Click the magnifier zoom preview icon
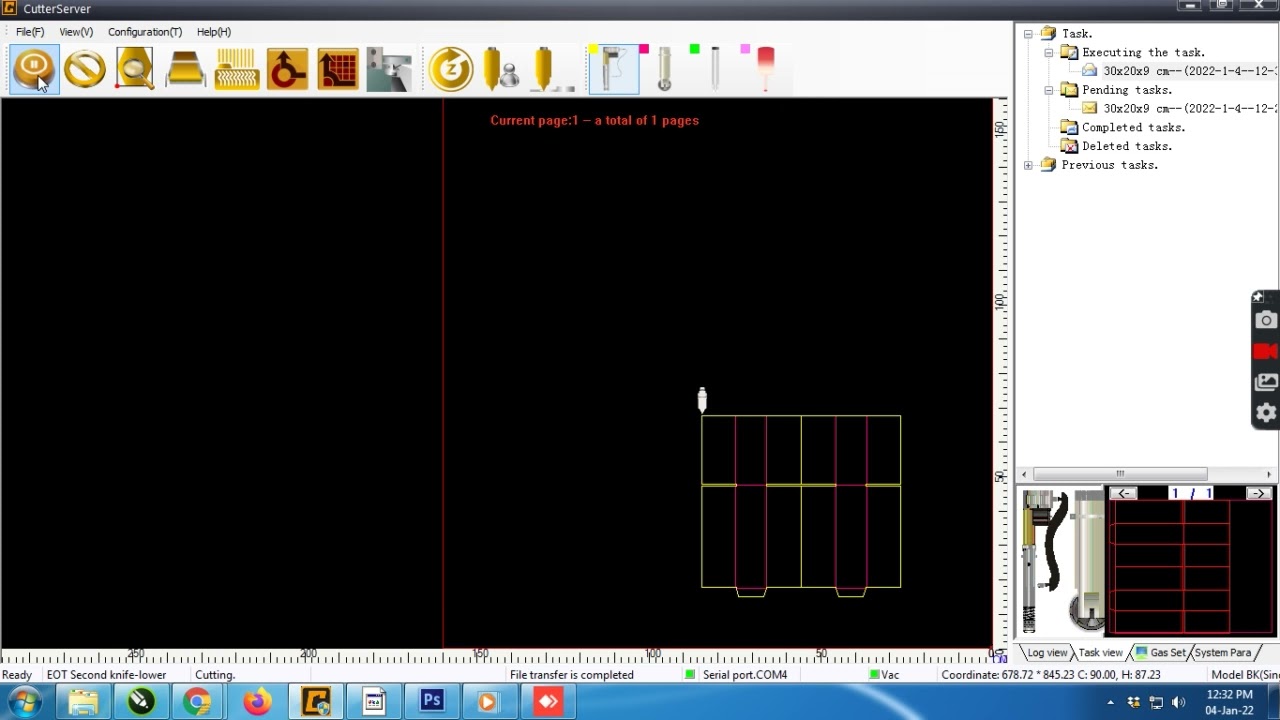 click(x=135, y=69)
